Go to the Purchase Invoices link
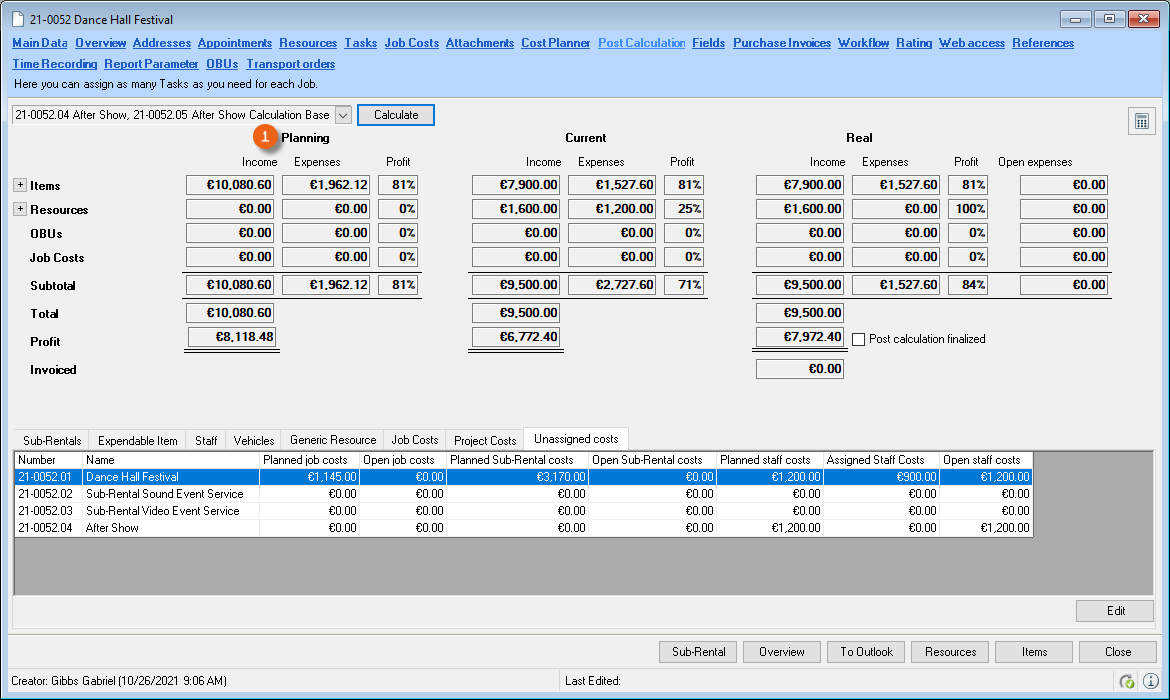The height and width of the screenshot is (700, 1170). tap(781, 43)
